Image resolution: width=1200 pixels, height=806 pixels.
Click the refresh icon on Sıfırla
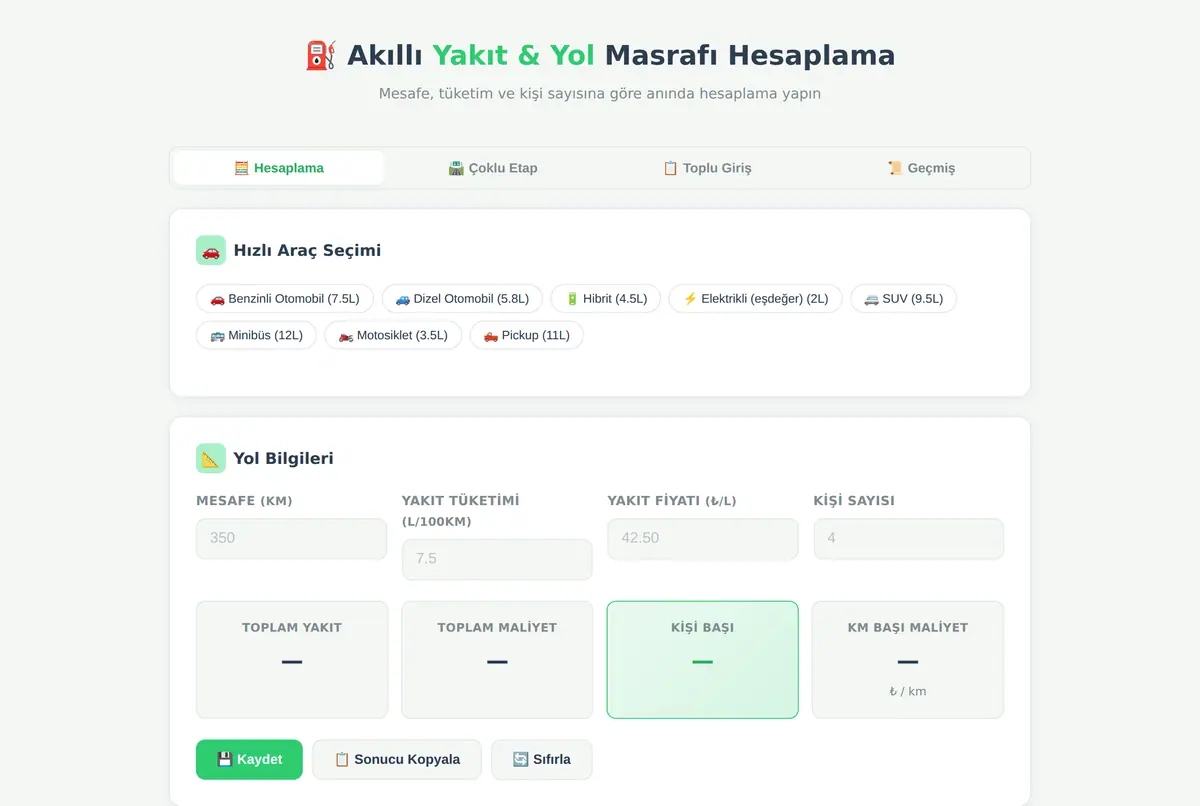point(520,760)
